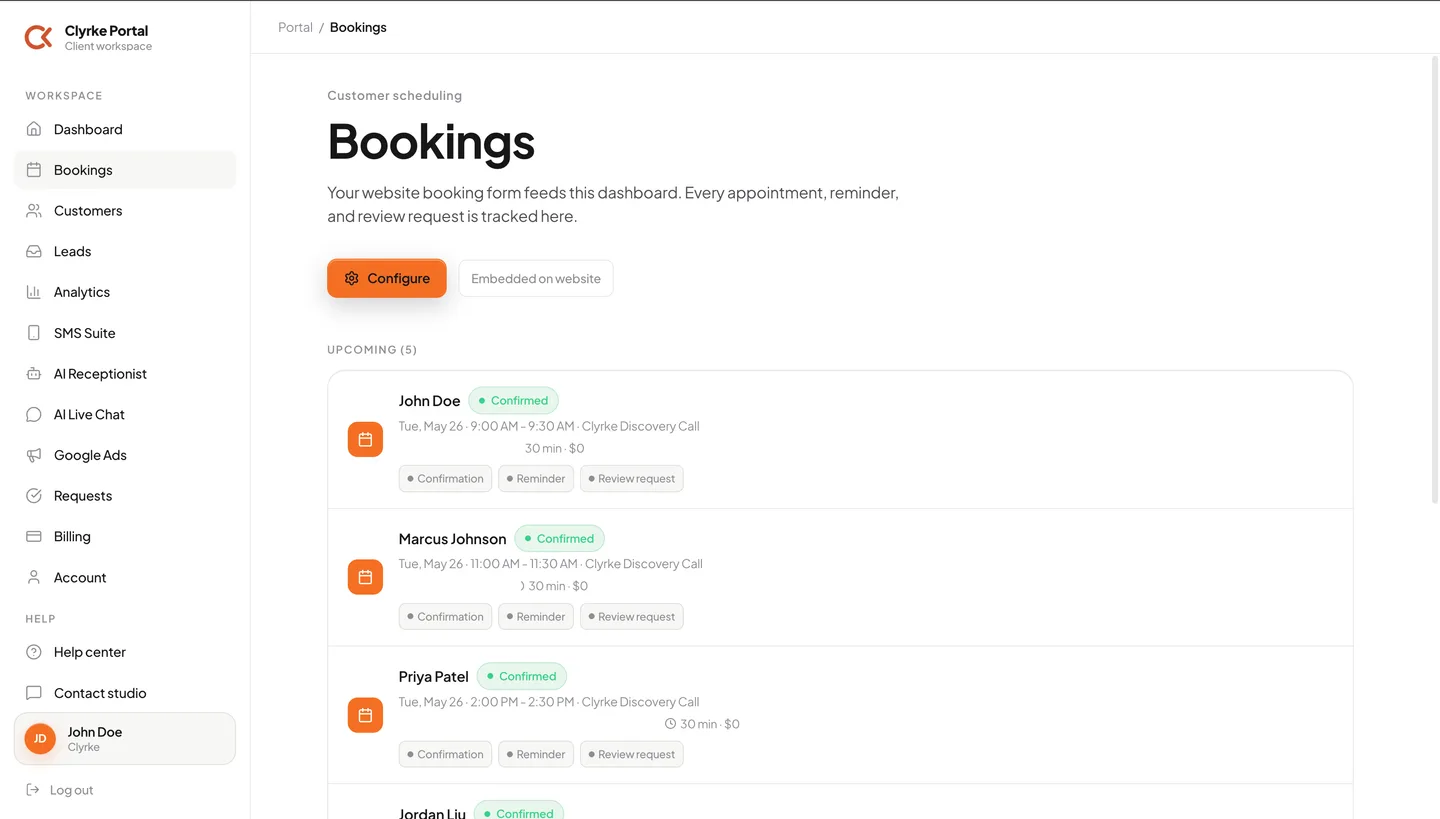
Task: Click Confirmation chip in John Doe's booking
Action: 445,479
